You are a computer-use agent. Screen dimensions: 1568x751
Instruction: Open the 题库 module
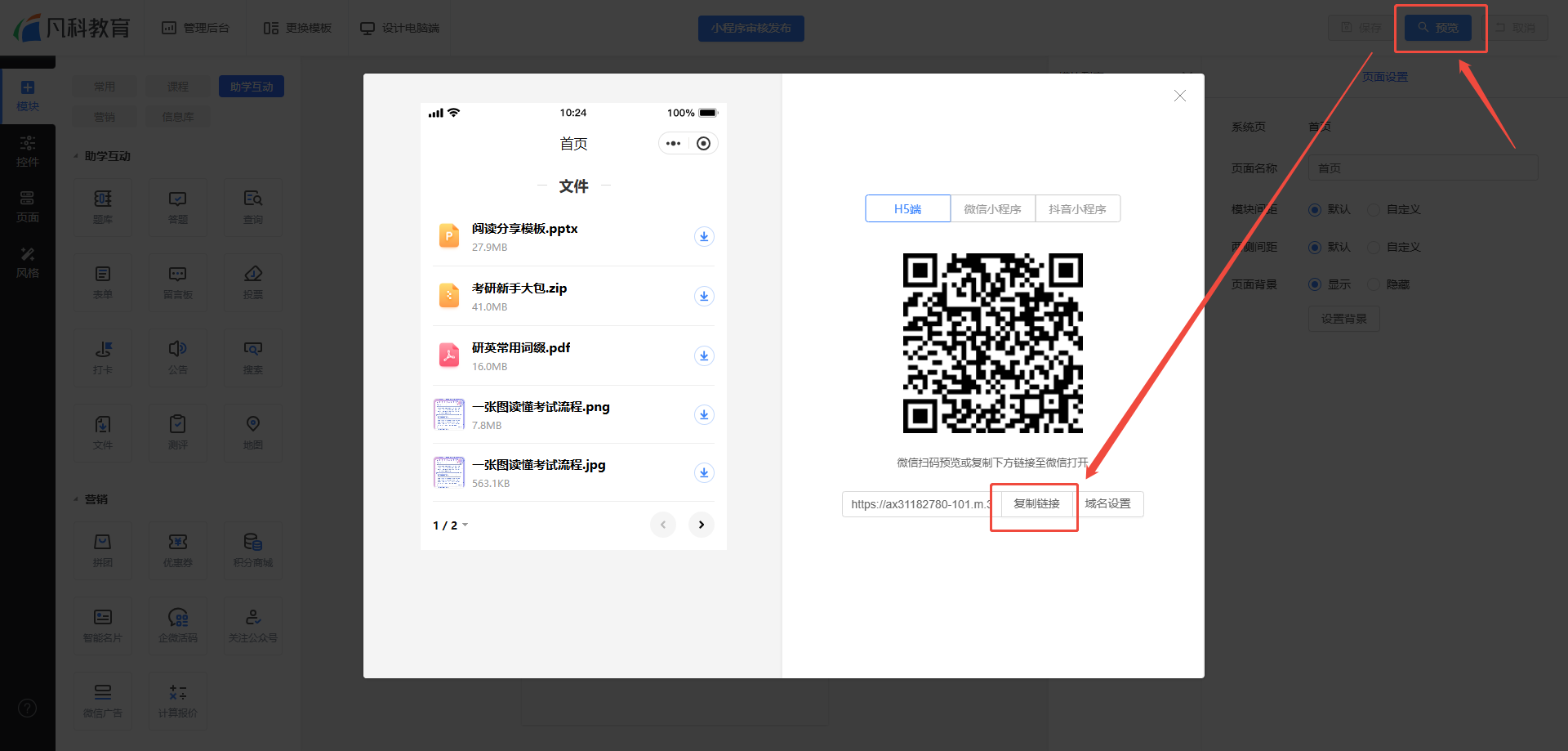(x=103, y=208)
